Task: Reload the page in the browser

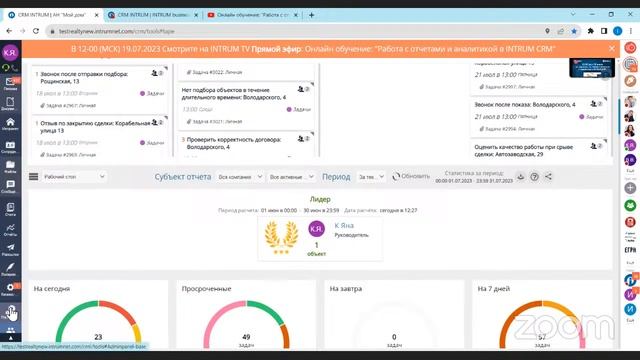Action: 36,31
